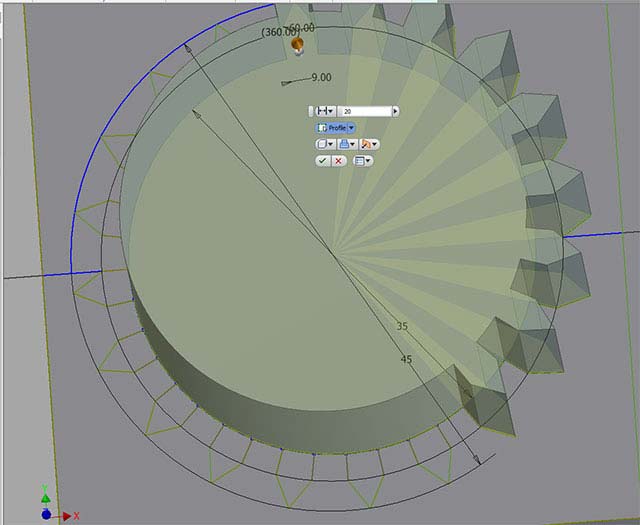Viewport: 640px width, 525px height.
Task: Click the distance value field showing 20
Action: tap(364, 111)
